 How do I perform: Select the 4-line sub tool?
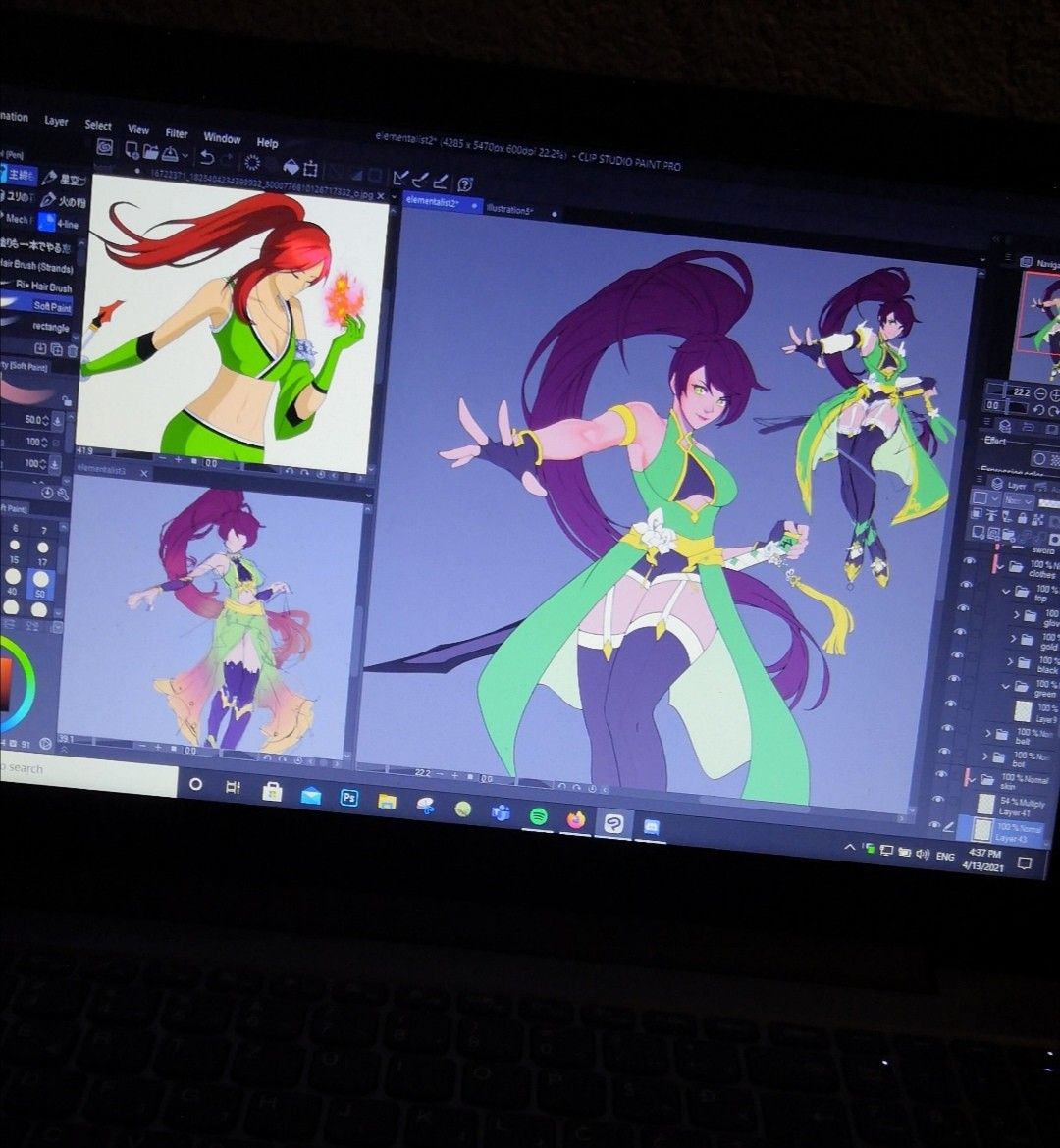coord(58,223)
